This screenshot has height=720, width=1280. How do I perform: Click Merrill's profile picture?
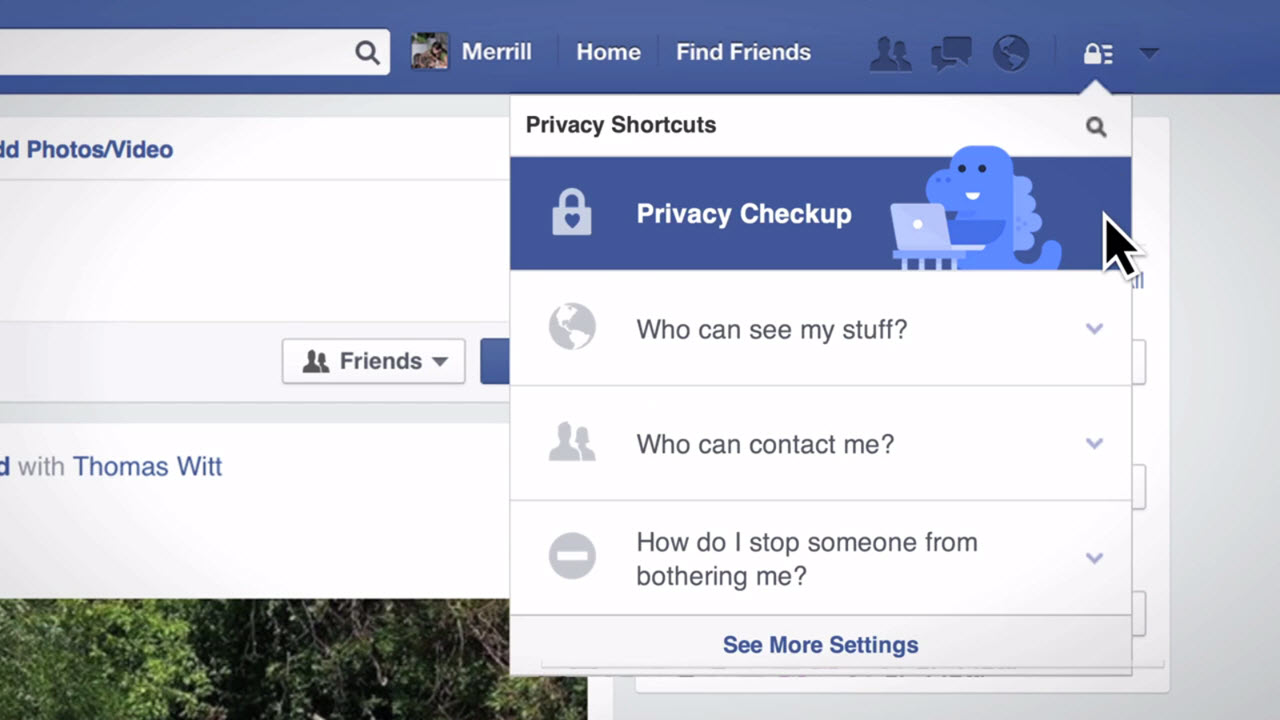click(x=429, y=51)
